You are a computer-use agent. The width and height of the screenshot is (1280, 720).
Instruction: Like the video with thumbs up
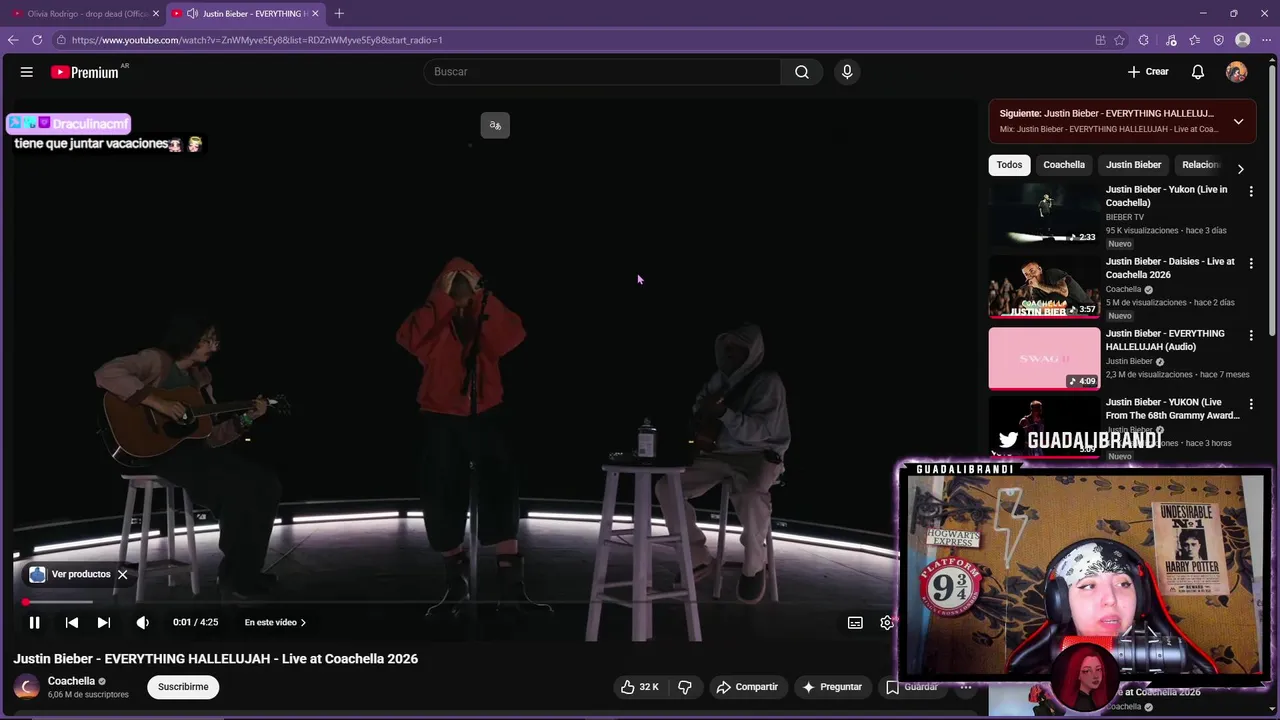pyautogui.click(x=639, y=687)
